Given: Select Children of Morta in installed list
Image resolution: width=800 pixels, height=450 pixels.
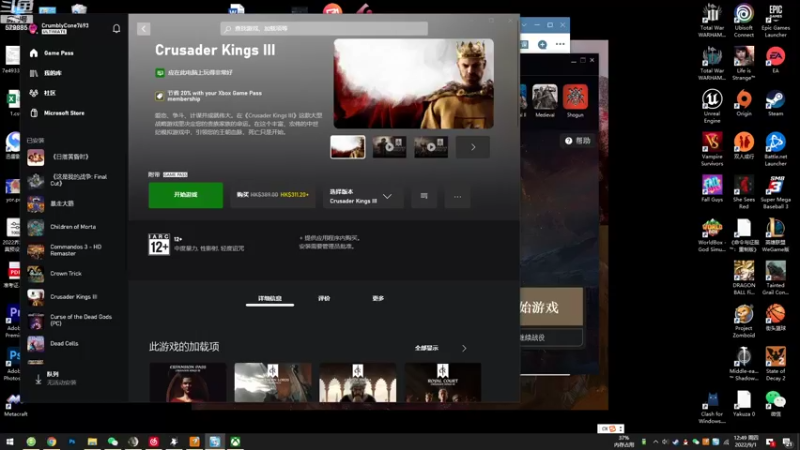Looking at the screenshot, I should (73, 227).
